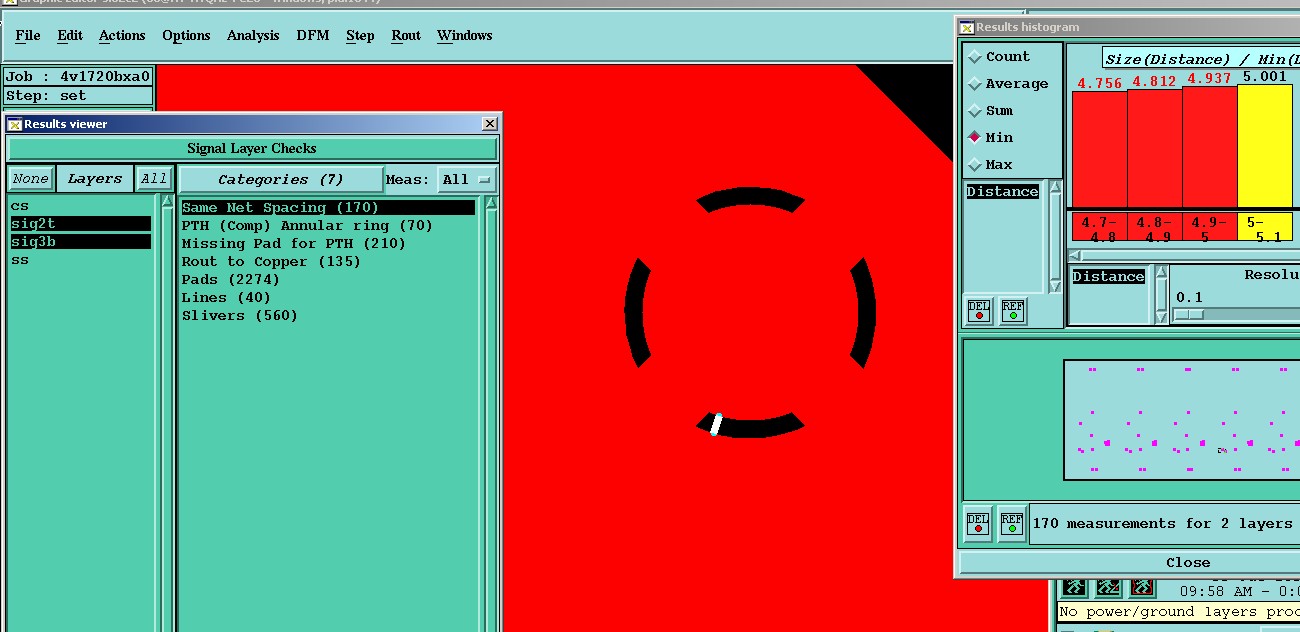Select Distance in the upper histogram list
This screenshot has width=1300, height=632.
(x=1002, y=192)
